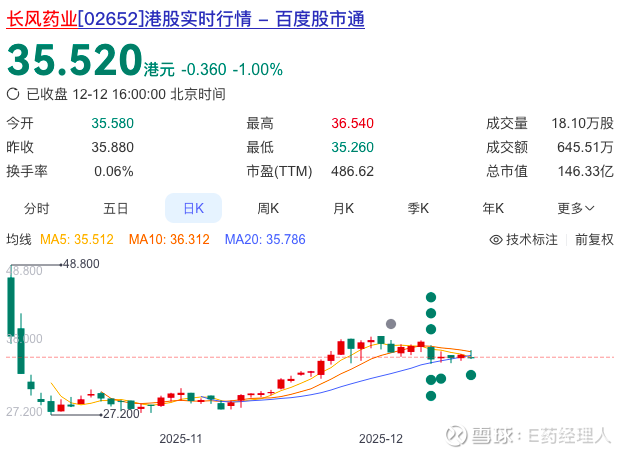Image resolution: width=630 pixels, height=455 pixels.
Task: Click the 最高 value 36.540
Action: click(352, 123)
